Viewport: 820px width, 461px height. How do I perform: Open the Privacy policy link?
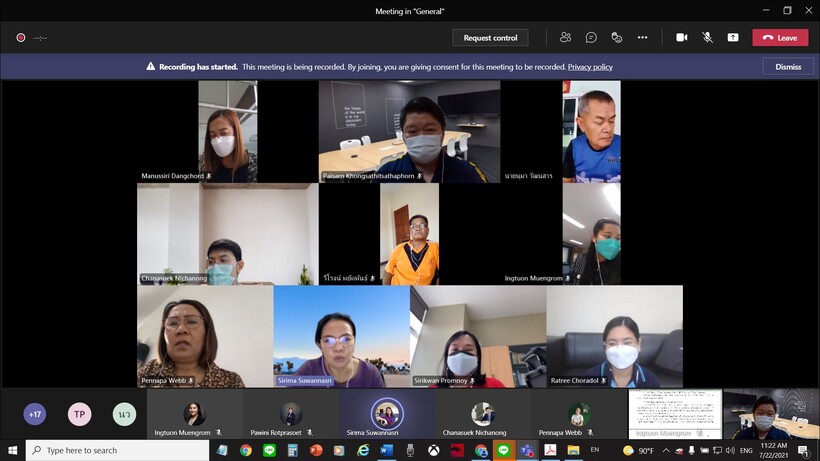(x=589, y=67)
